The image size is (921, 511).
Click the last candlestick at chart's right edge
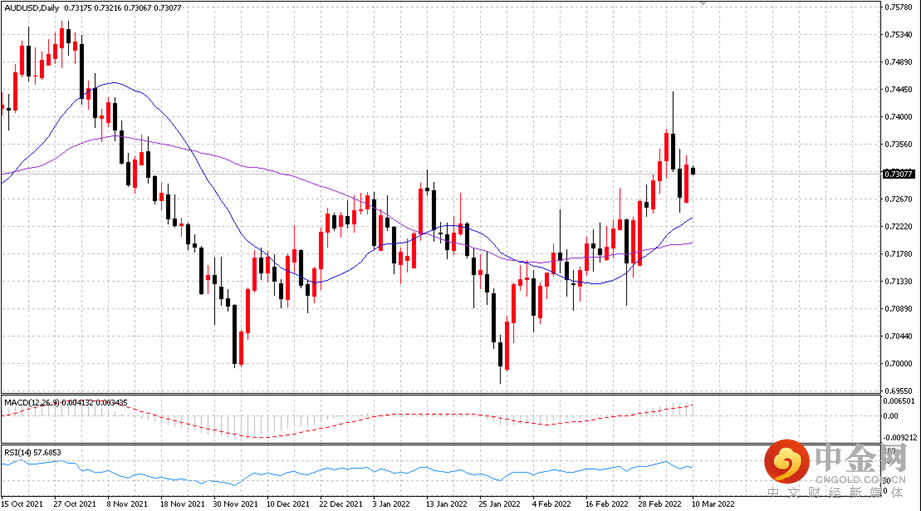click(x=693, y=171)
